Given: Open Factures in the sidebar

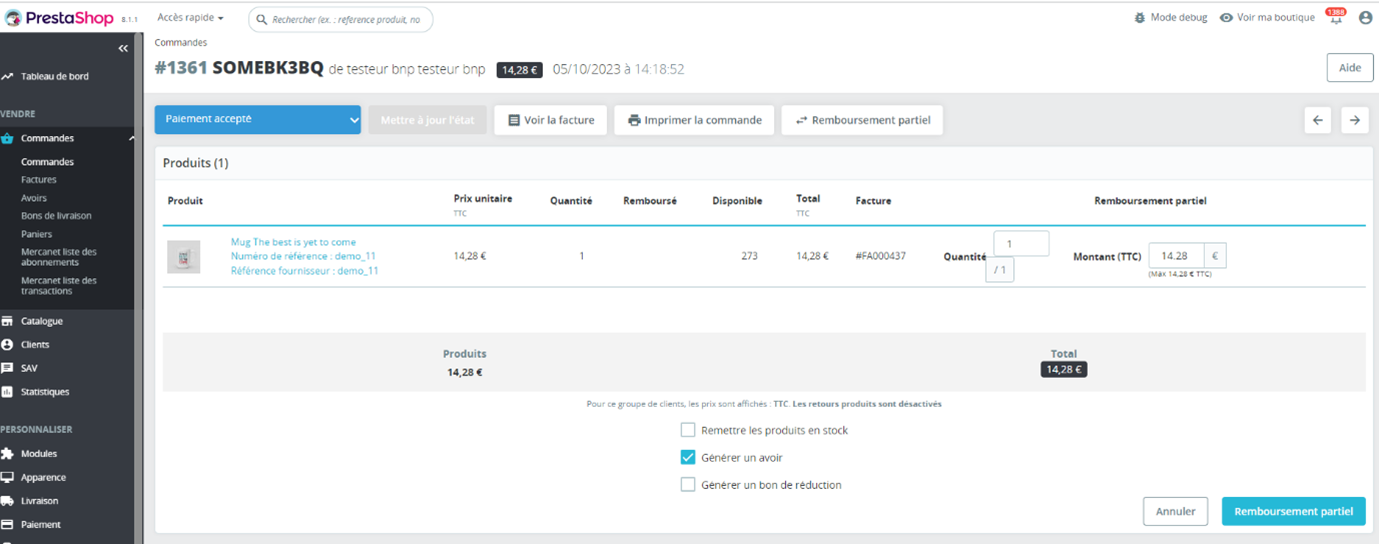Looking at the screenshot, I should pyautogui.click(x=39, y=180).
